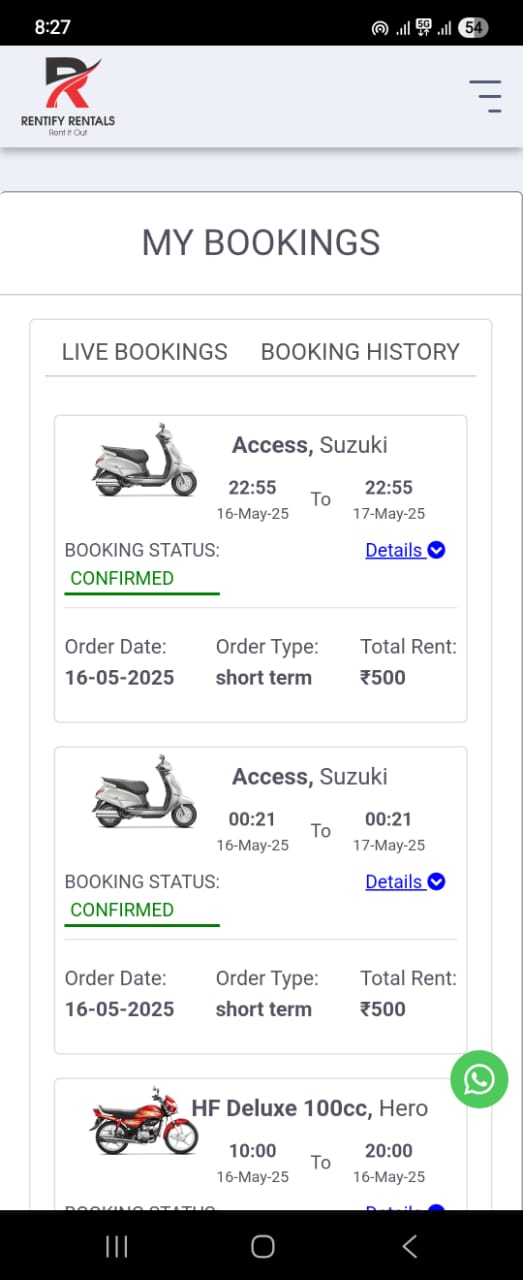The height and width of the screenshot is (1280, 523).
Task: Tap CONFIRMED status of second booking
Action: (x=122, y=910)
